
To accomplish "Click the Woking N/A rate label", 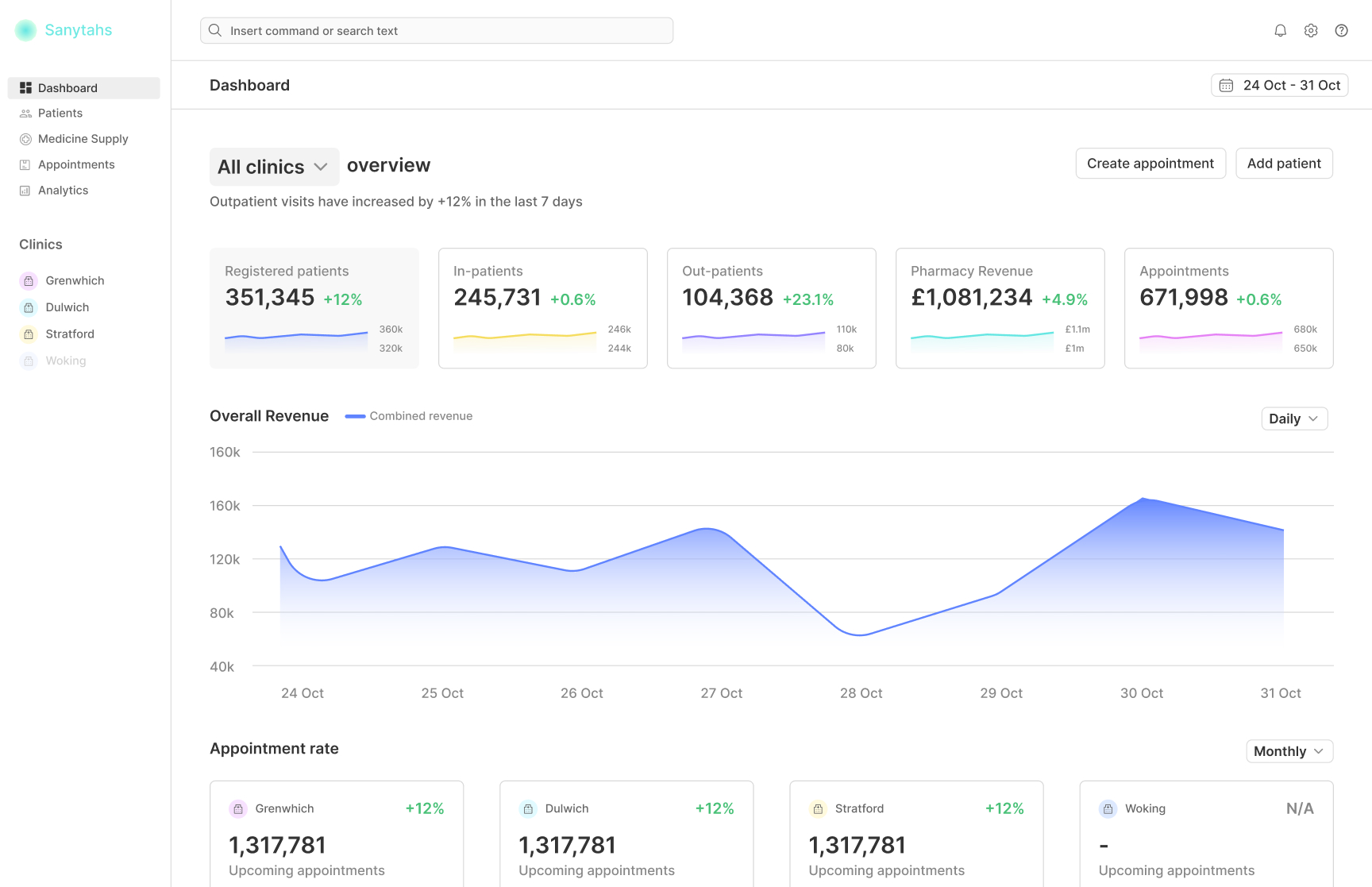I will (x=1300, y=808).
